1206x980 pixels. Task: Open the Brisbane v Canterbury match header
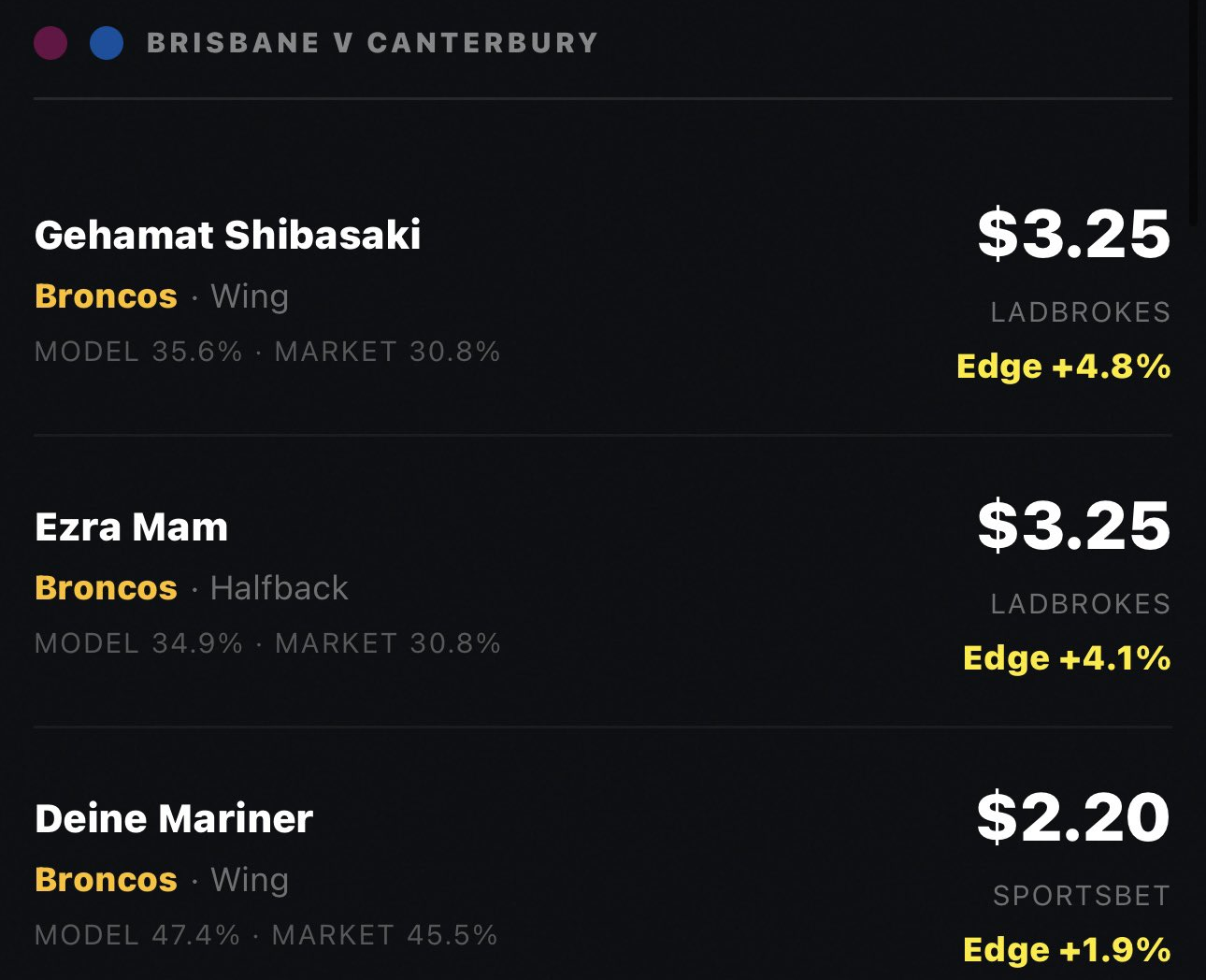click(x=372, y=43)
